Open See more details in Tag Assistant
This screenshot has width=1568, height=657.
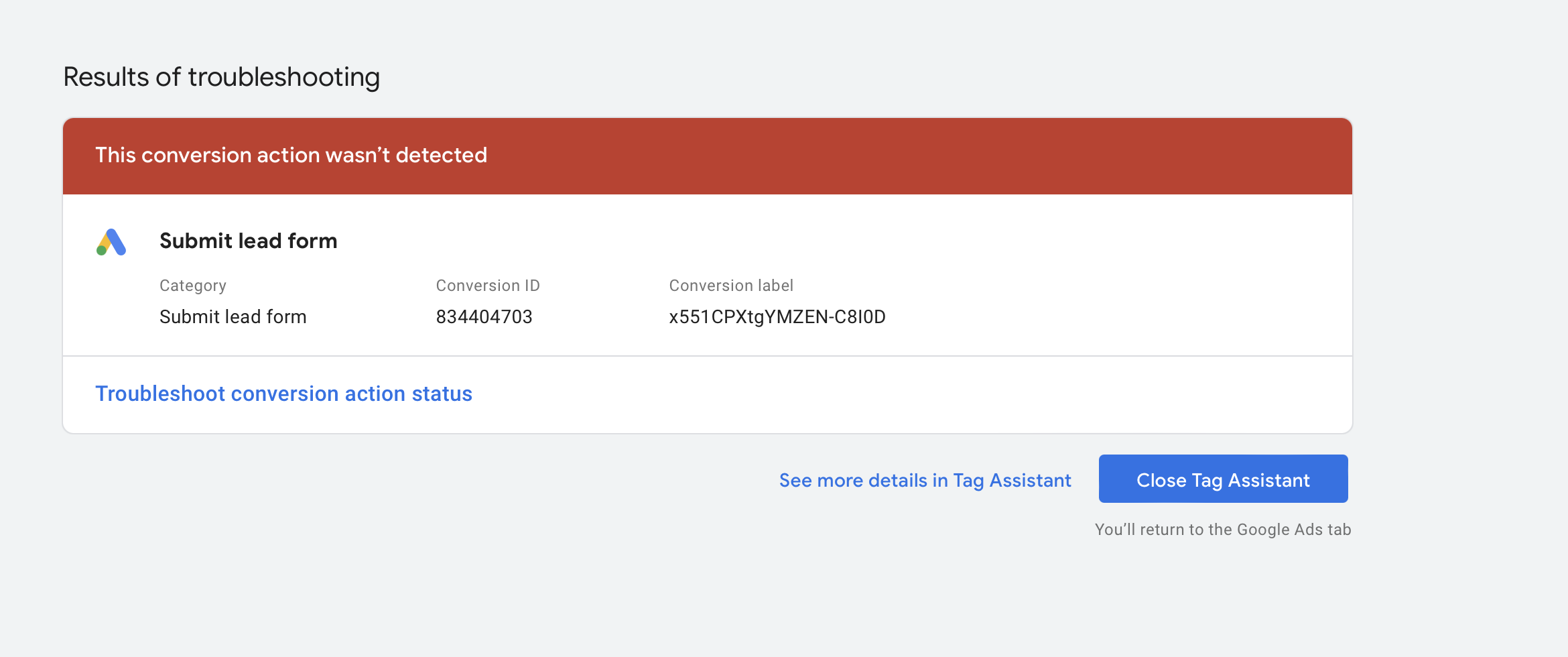point(925,480)
